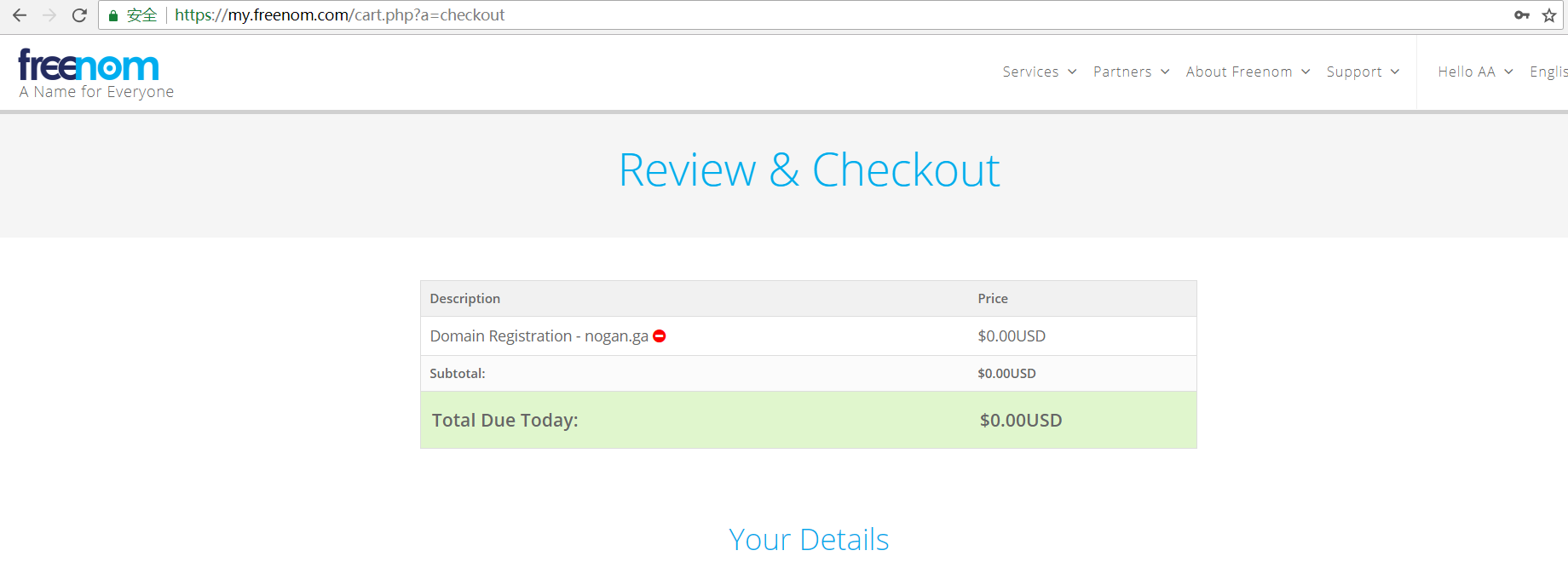Open the Support menu

(1362, 72)
